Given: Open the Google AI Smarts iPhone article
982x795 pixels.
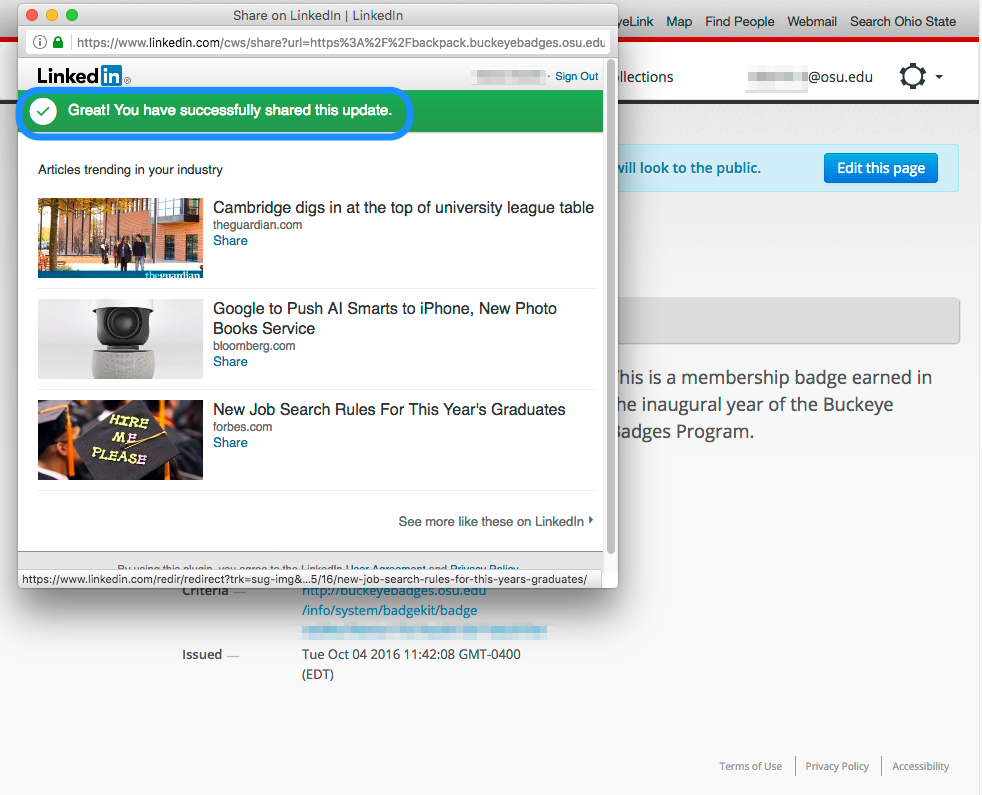Looking at the screenshot, I should pos(385,318).
